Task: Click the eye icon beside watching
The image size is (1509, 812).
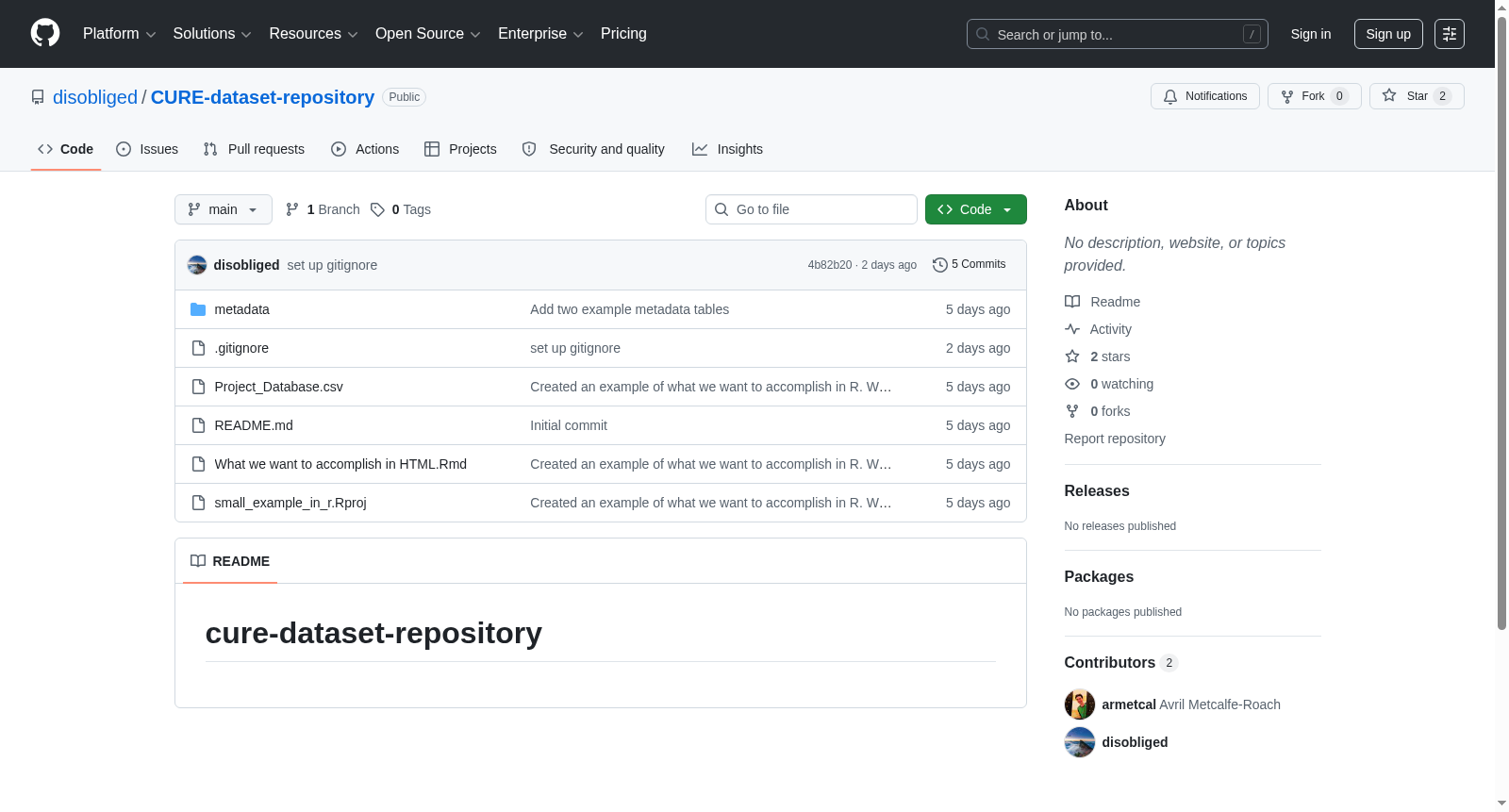Action: tap(1072, 384)
